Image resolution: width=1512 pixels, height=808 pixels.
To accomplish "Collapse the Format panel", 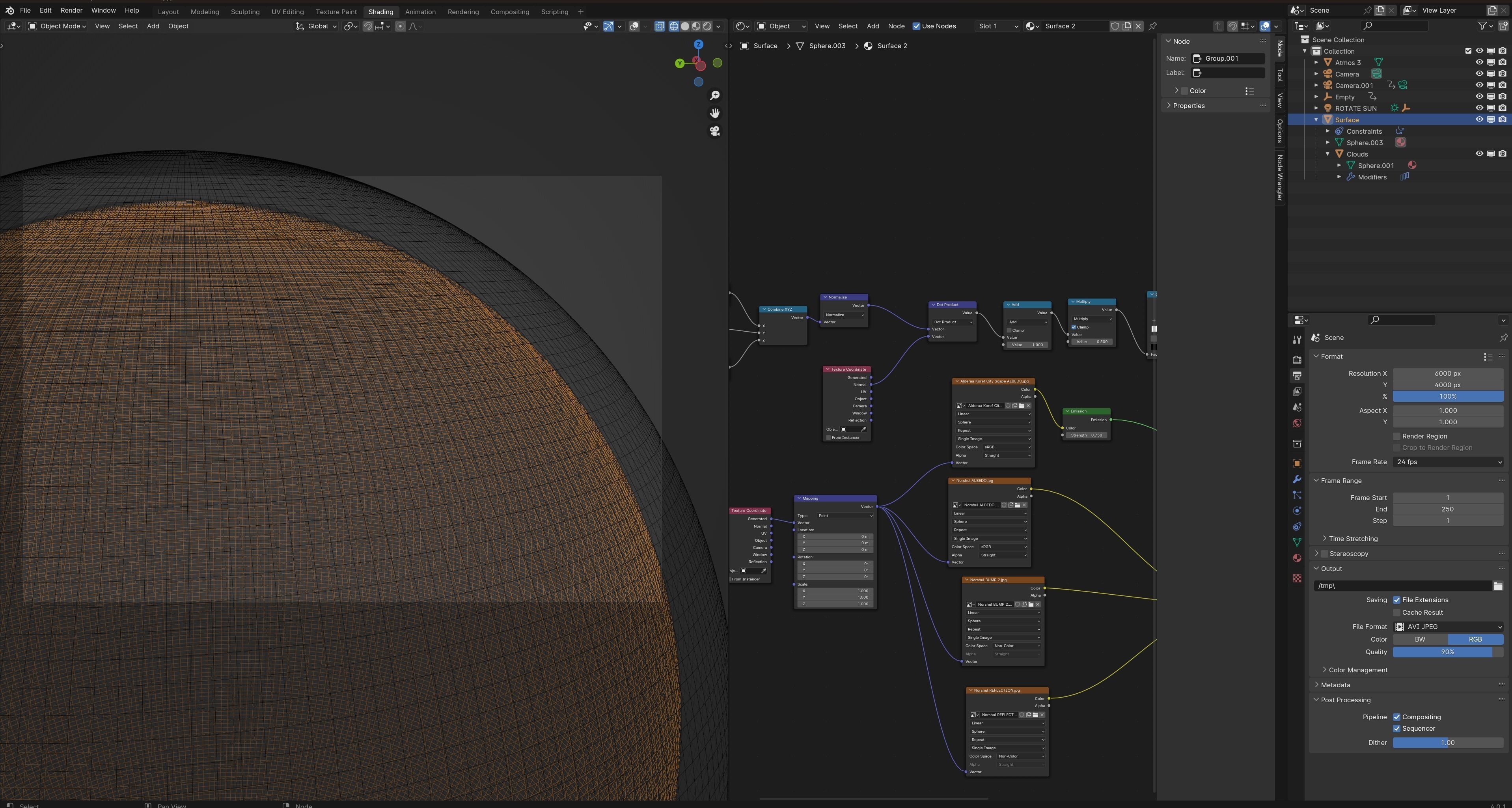I will pyautogui.click(x=1331, y=356).
